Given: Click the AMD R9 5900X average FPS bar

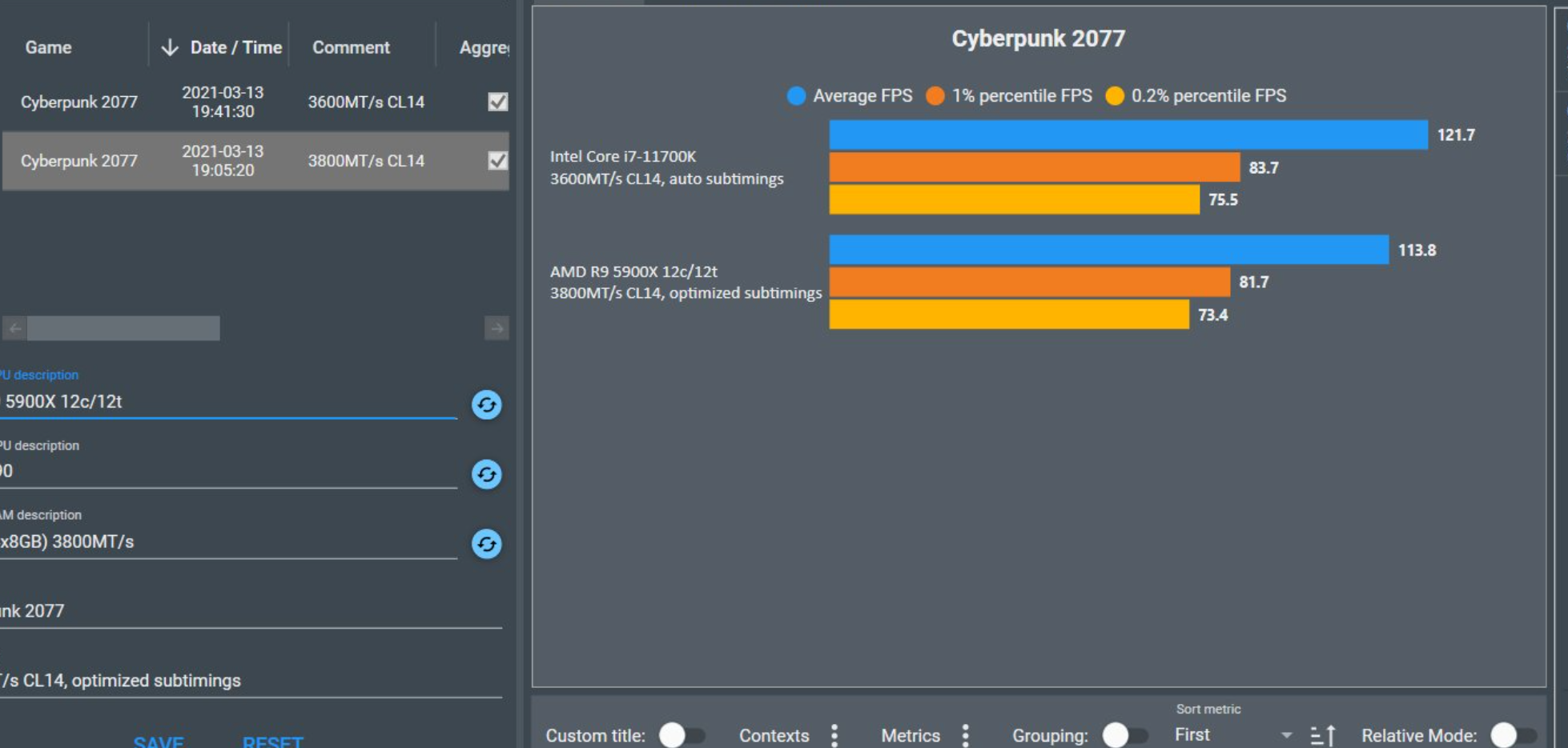Looking at the screenshot, I should point(1109,250).
